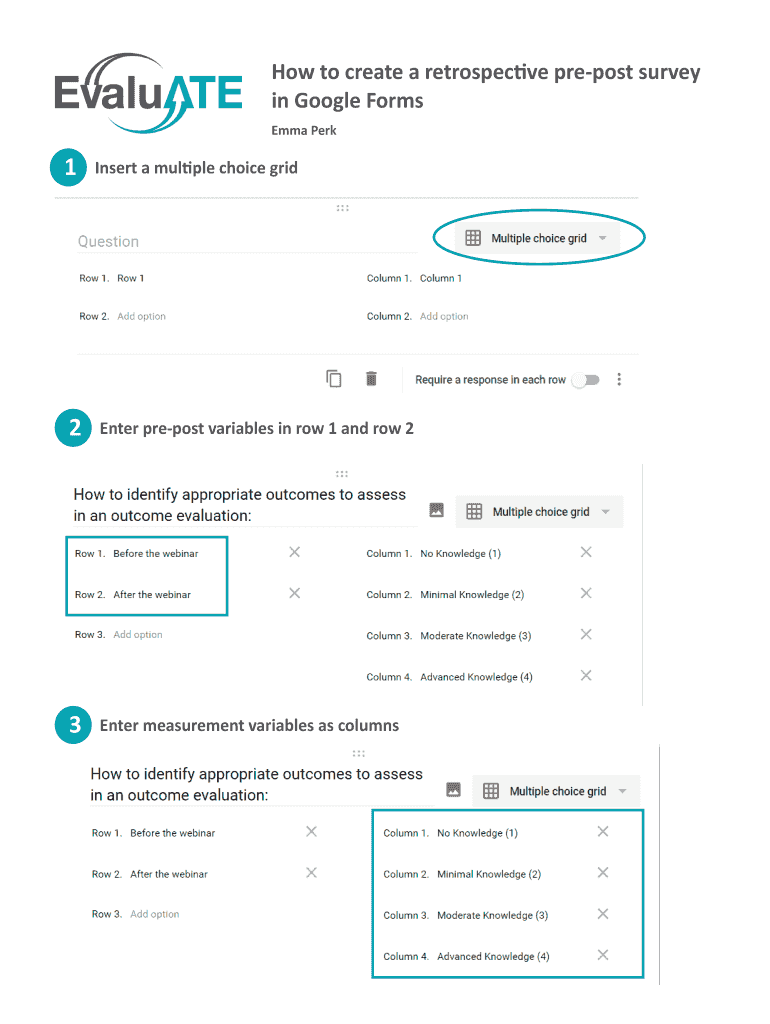Click the trash delete question icon
770x1024 pixels.
[371, 379]
